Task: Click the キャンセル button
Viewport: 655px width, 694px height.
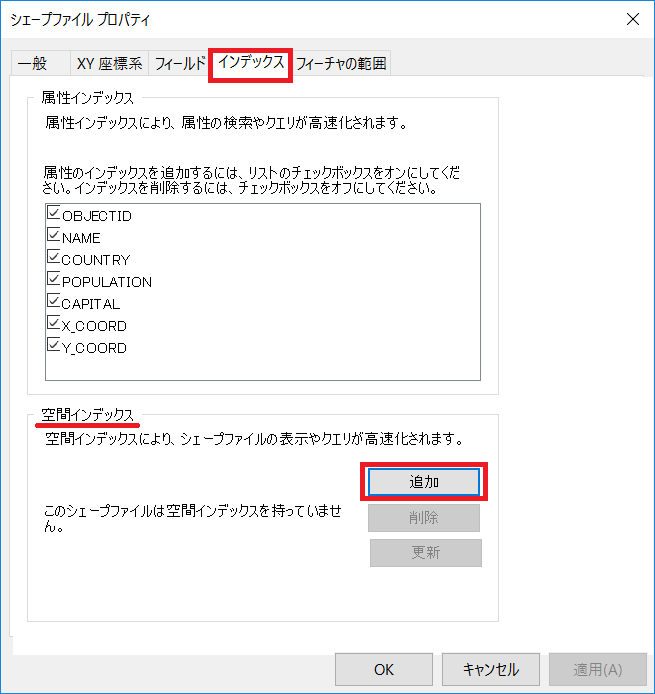Action: pos(491,669)
